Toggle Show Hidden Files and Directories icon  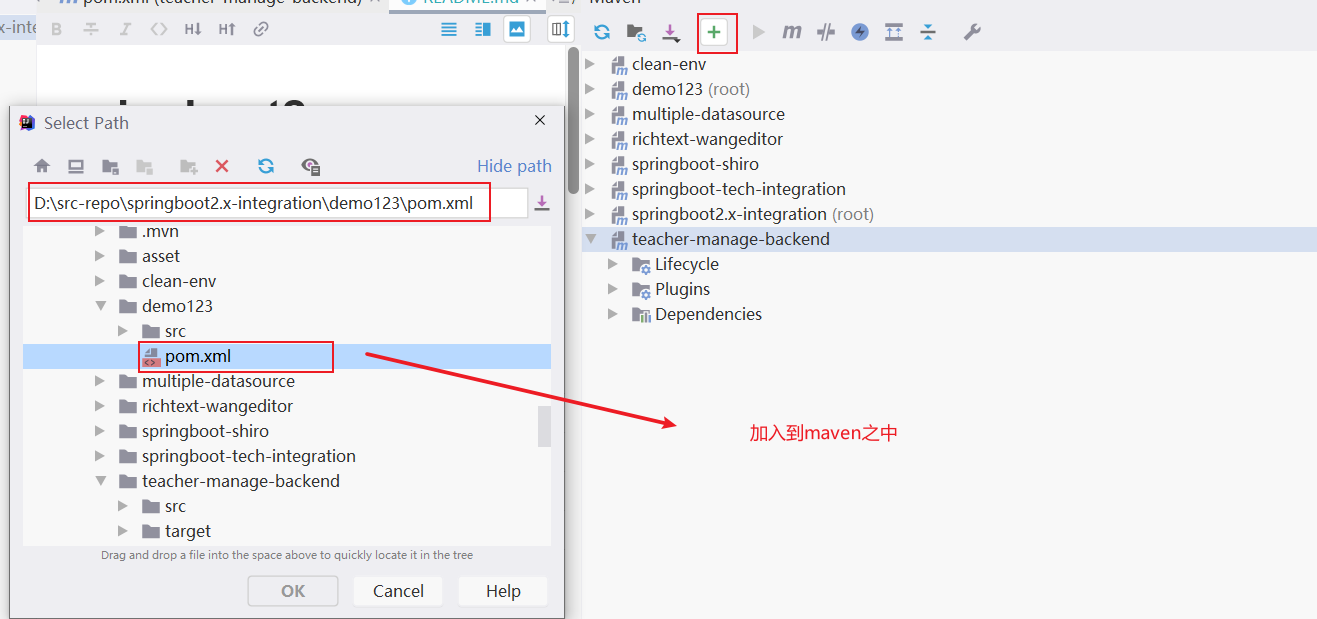(311, 166)
